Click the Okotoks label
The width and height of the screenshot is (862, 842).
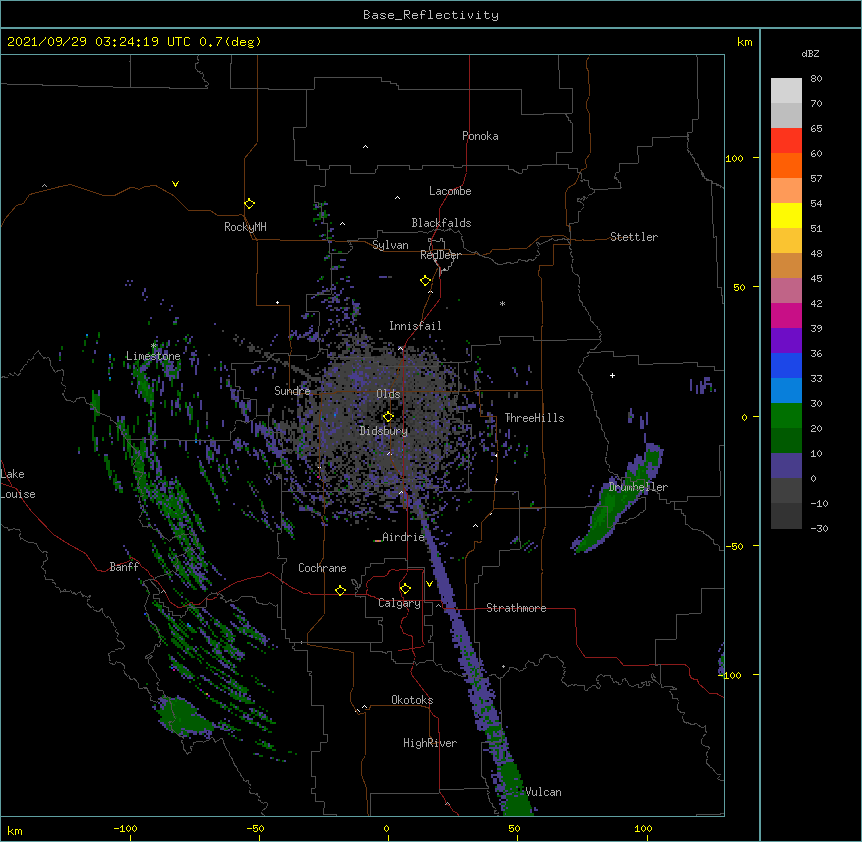click(412, 700)
